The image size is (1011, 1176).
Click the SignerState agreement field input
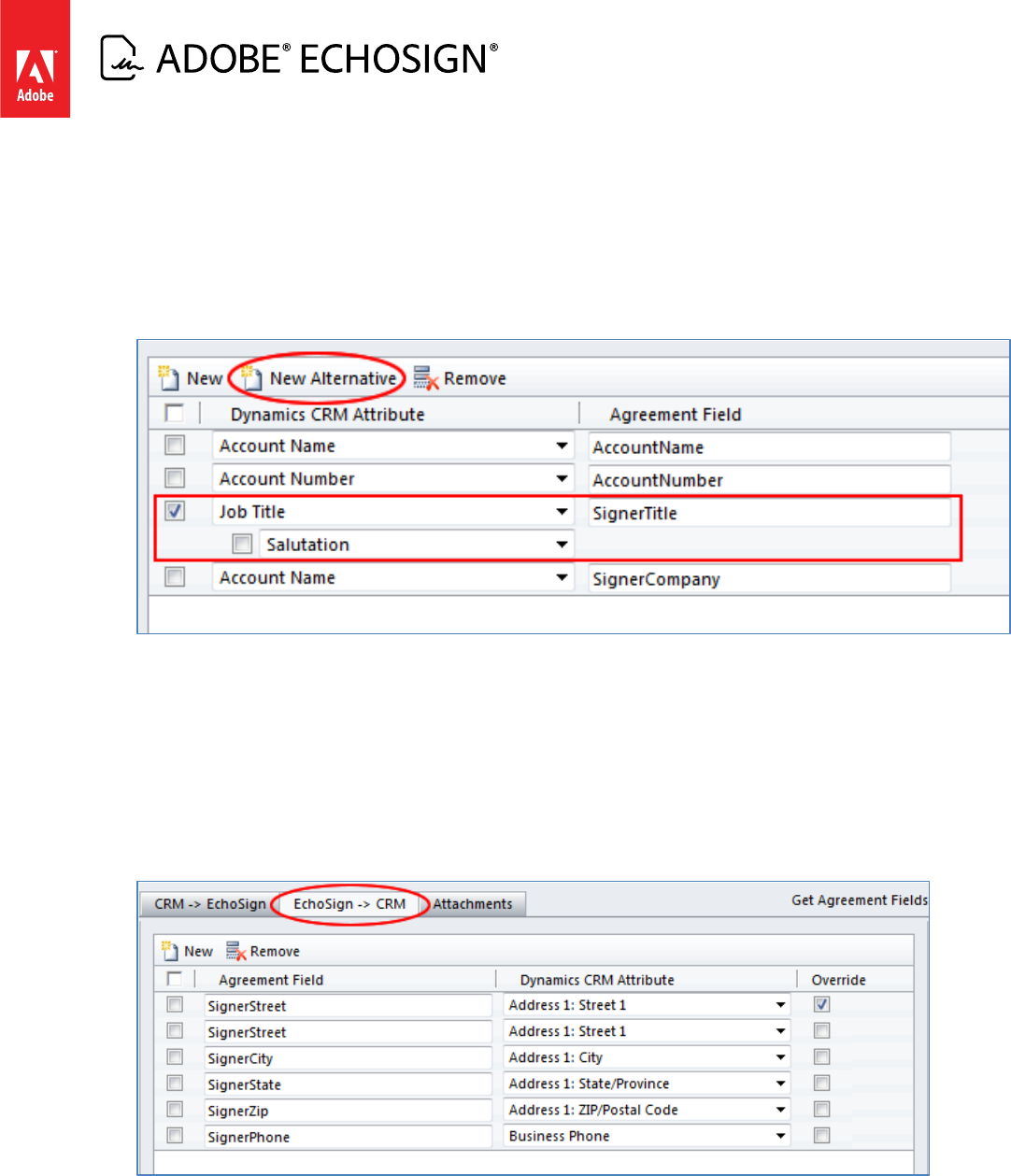[x=348, y=1084]
